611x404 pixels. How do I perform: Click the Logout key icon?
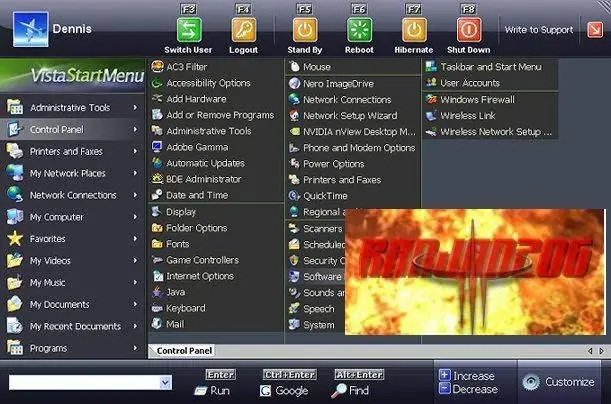(x=244, y=30)
